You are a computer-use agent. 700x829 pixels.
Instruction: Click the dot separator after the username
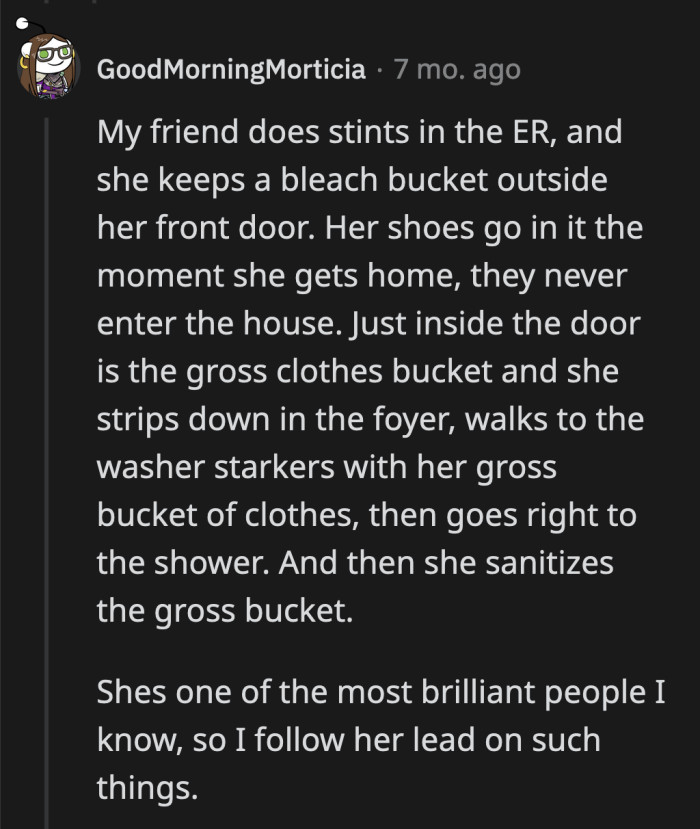[x=381, y=69]
